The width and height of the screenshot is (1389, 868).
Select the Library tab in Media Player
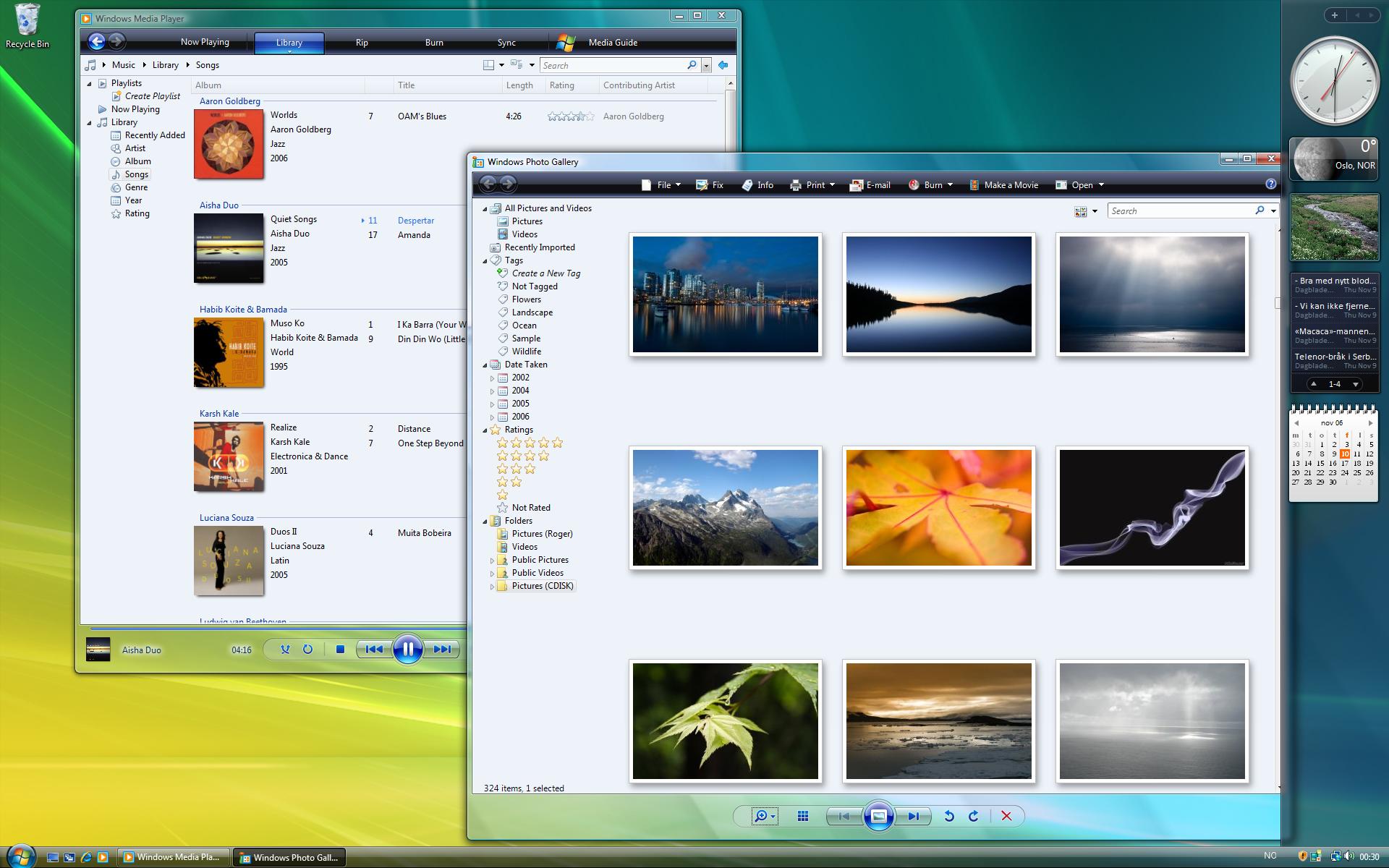click(289, 43)
